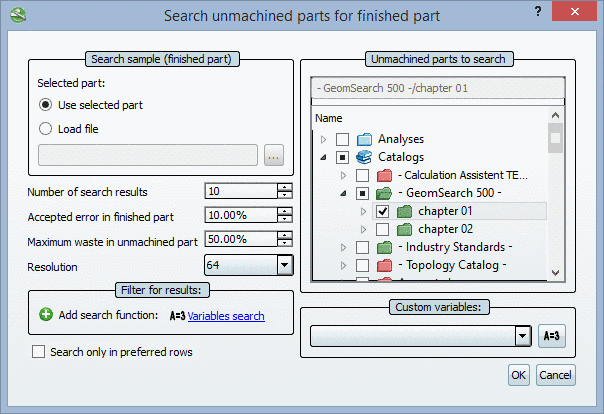Click the green plus Add search function icon
The height and width of the screenshot is (414, 604).
tap(46, 315)
